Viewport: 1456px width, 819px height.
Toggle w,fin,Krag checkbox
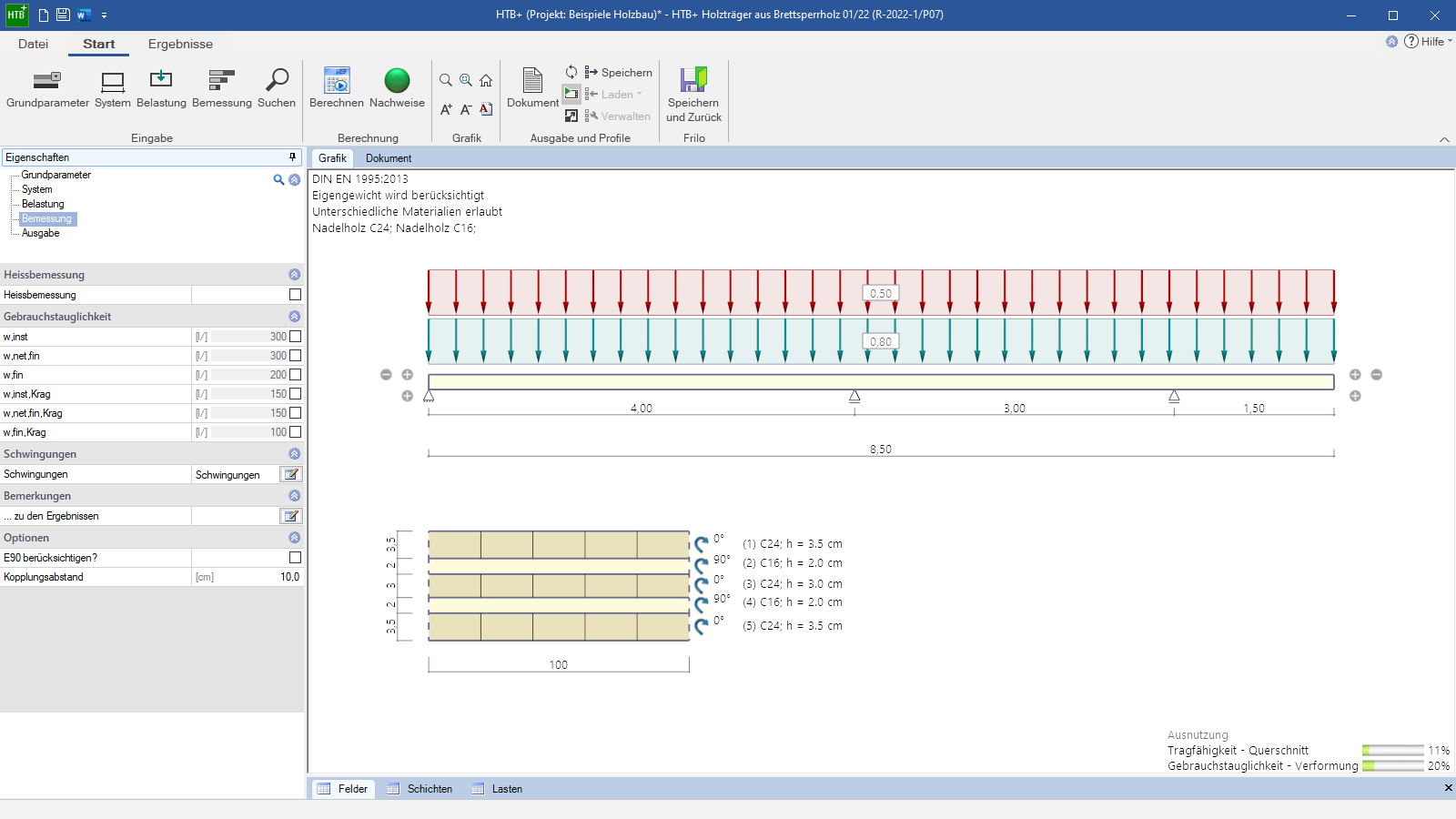295,432
